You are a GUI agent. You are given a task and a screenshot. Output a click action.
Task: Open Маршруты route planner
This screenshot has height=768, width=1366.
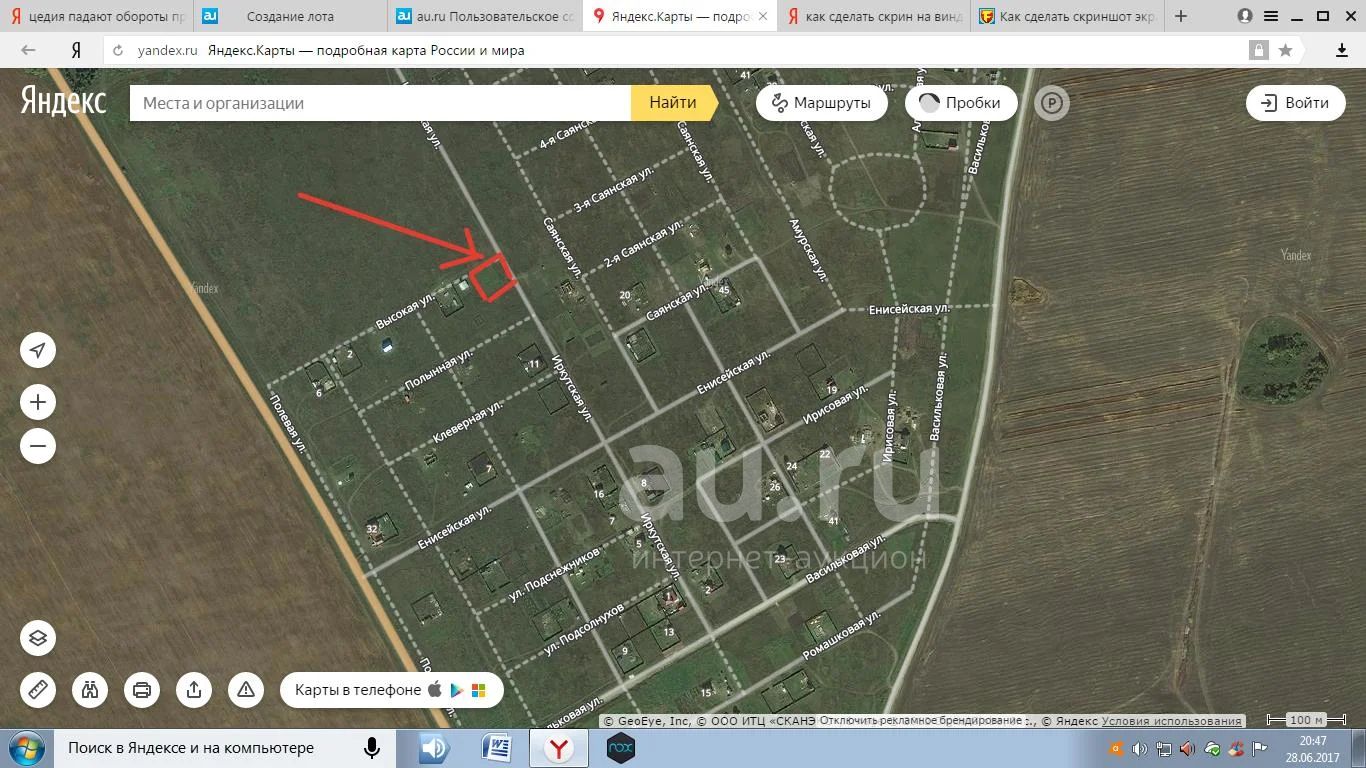[822, 103]
